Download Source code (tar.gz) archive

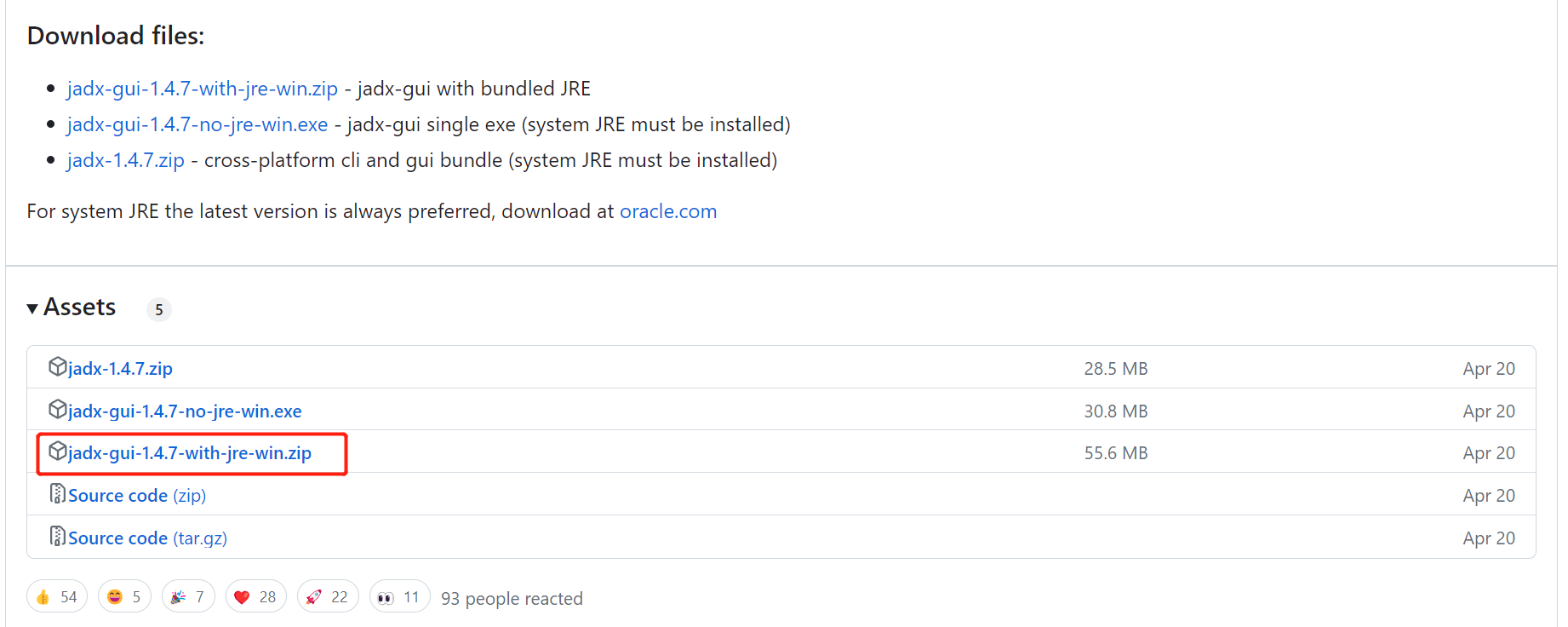pyautogui.click(x=147, y=538)
